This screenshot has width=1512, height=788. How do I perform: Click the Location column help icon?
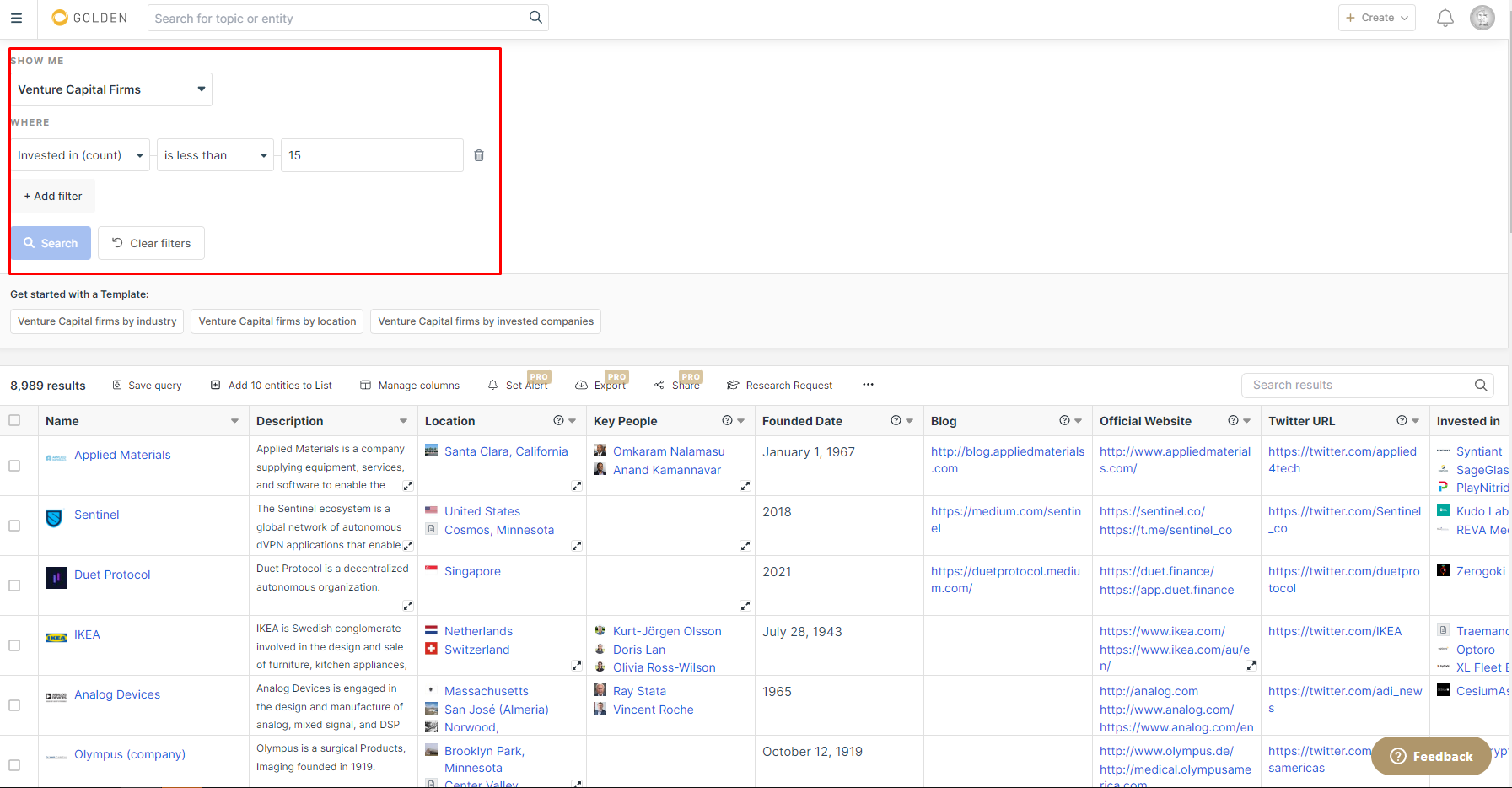point(558,420)
